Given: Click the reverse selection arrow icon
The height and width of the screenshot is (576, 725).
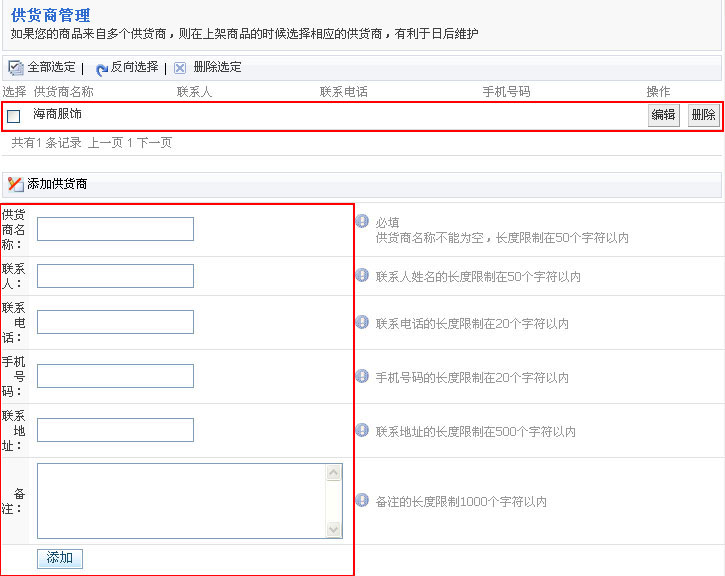Looking at the screenshot, I should point(101,70).
